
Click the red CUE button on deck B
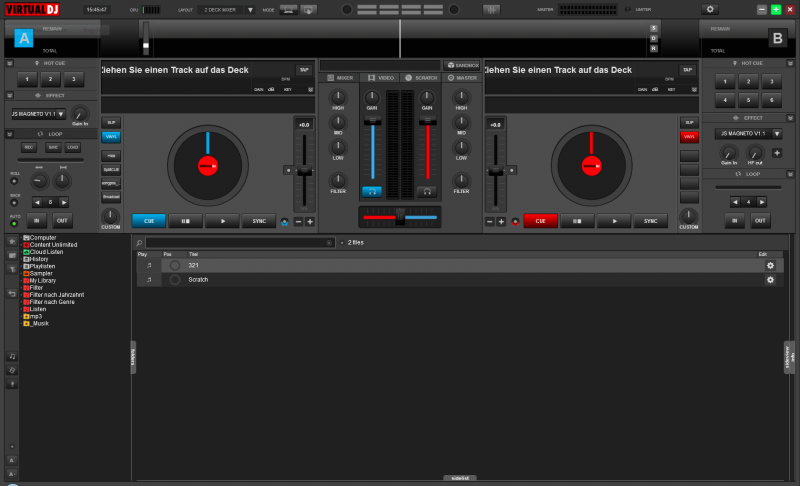click(x=541, y=221)
